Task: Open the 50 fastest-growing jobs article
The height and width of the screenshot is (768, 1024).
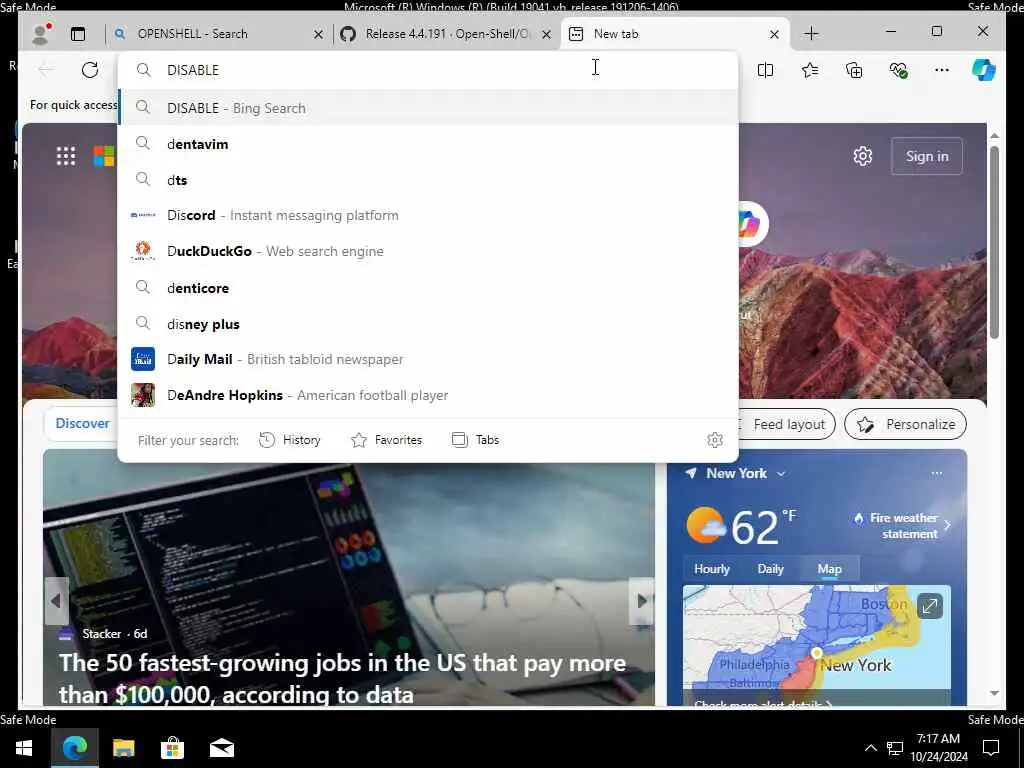Action: click(342, 679)
